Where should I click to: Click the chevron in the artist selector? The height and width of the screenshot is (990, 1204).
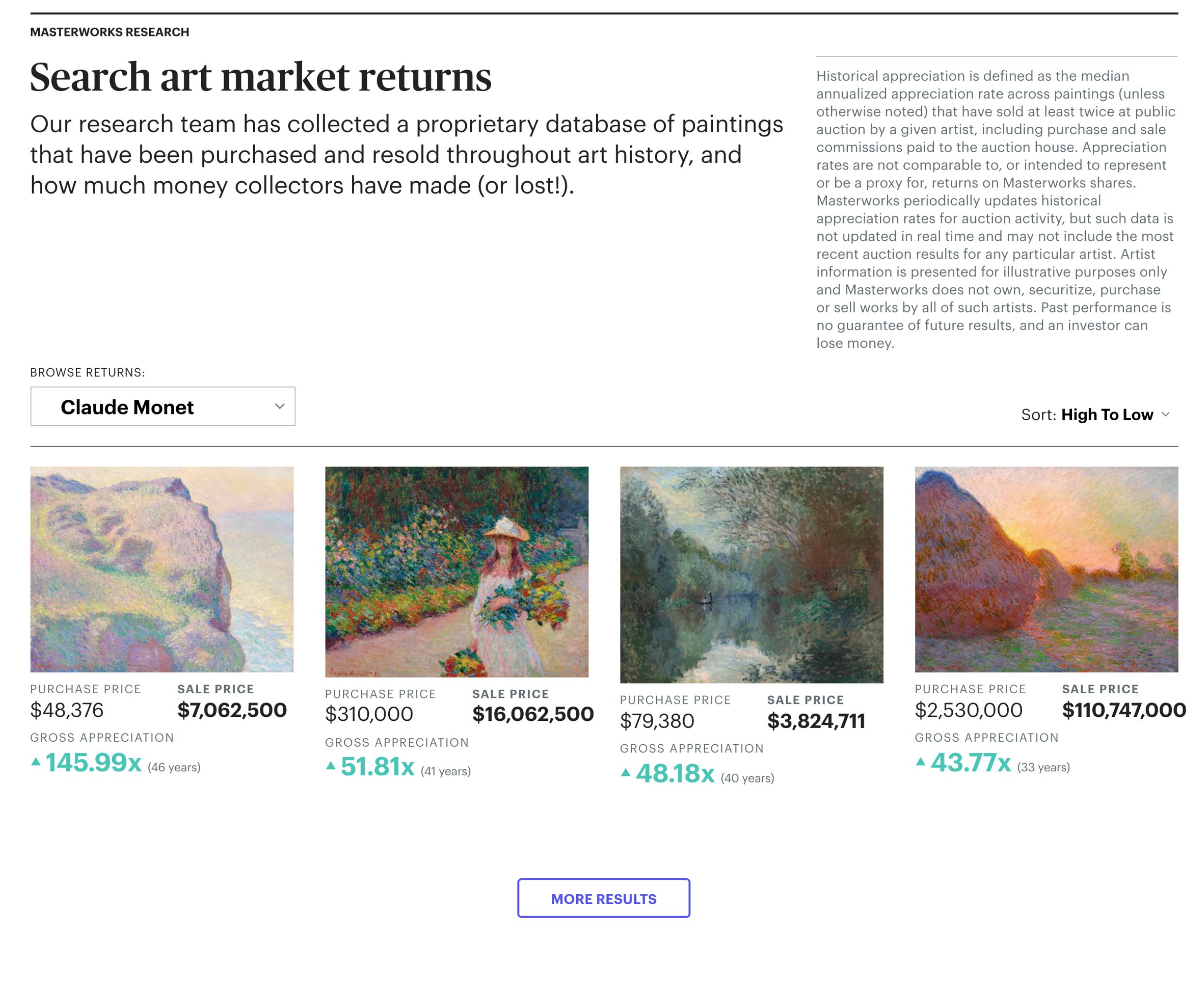(x=279, y=406)
